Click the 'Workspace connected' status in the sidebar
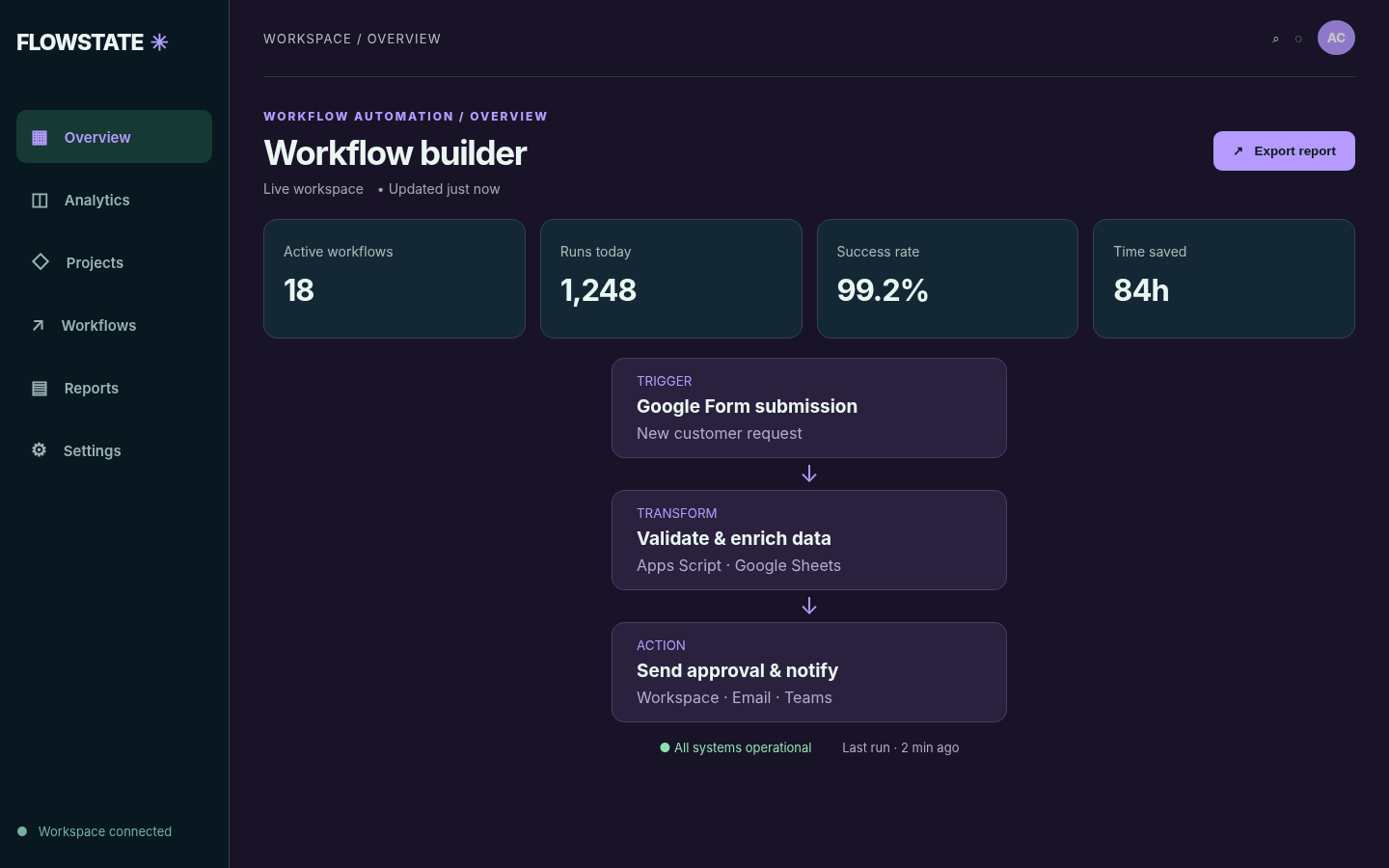Viewport: 1389px width, 868px height. (95, 831)
